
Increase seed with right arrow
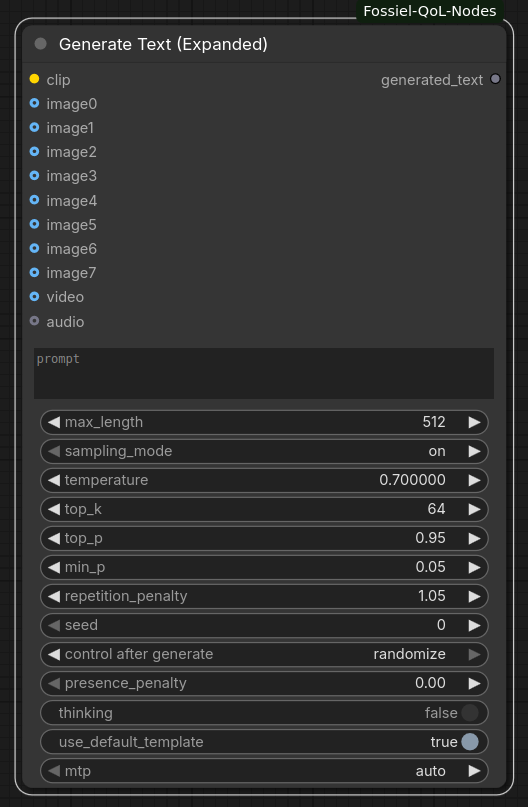pos(474,625)
